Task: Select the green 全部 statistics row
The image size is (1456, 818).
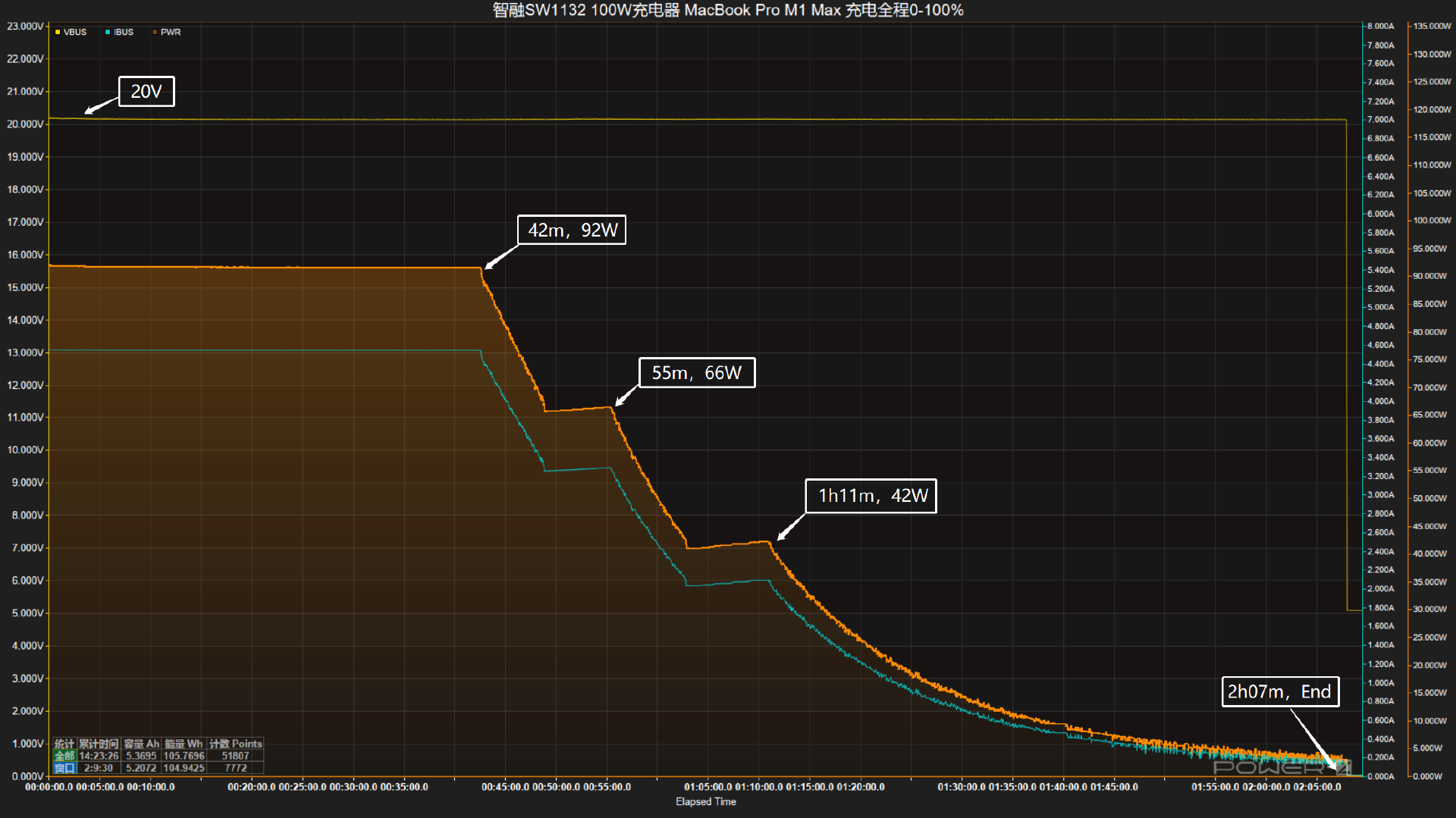Action: pos(64,756)
